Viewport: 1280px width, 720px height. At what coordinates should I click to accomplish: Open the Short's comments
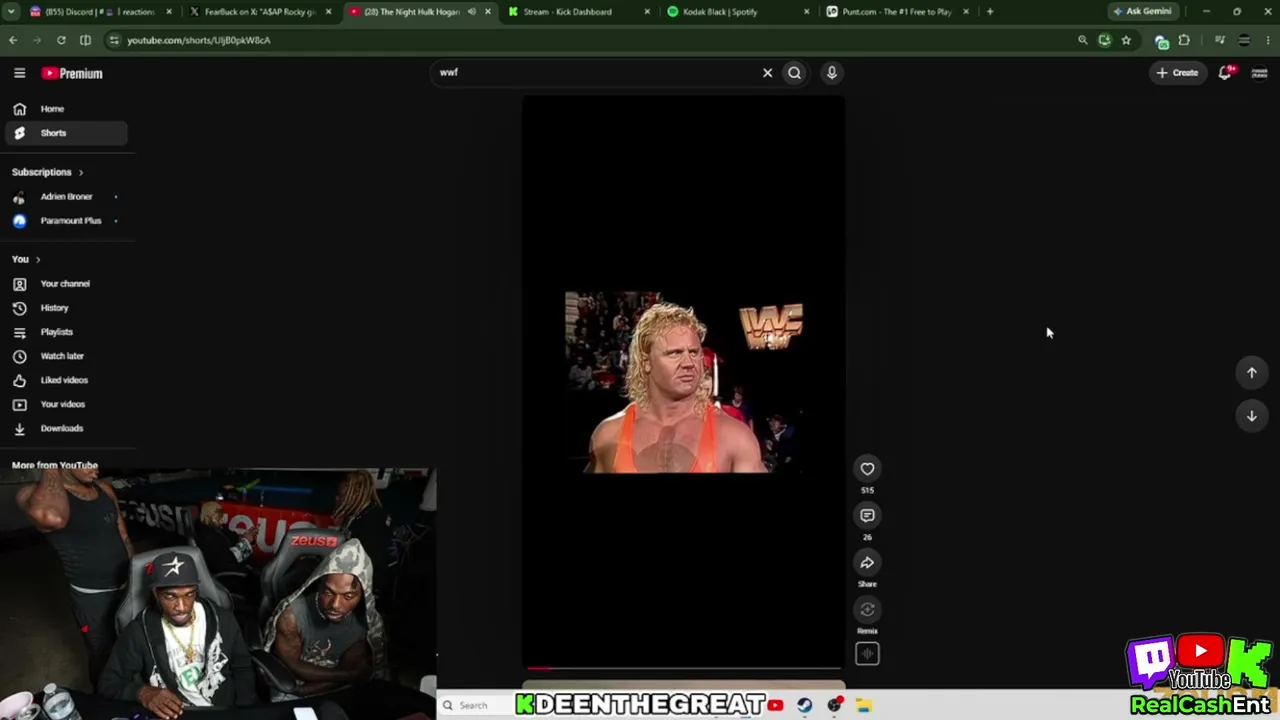867,516
